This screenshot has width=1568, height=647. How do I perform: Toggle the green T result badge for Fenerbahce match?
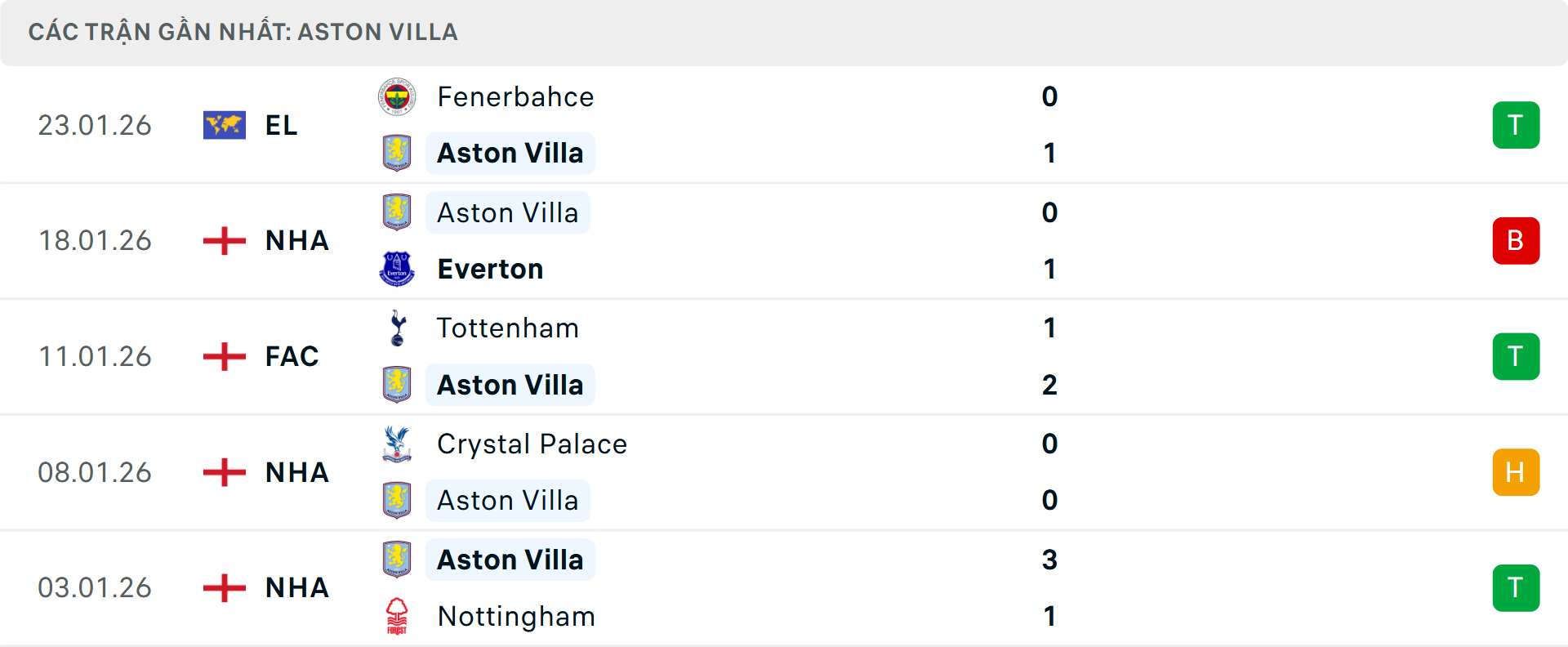tap(1517, 125)
